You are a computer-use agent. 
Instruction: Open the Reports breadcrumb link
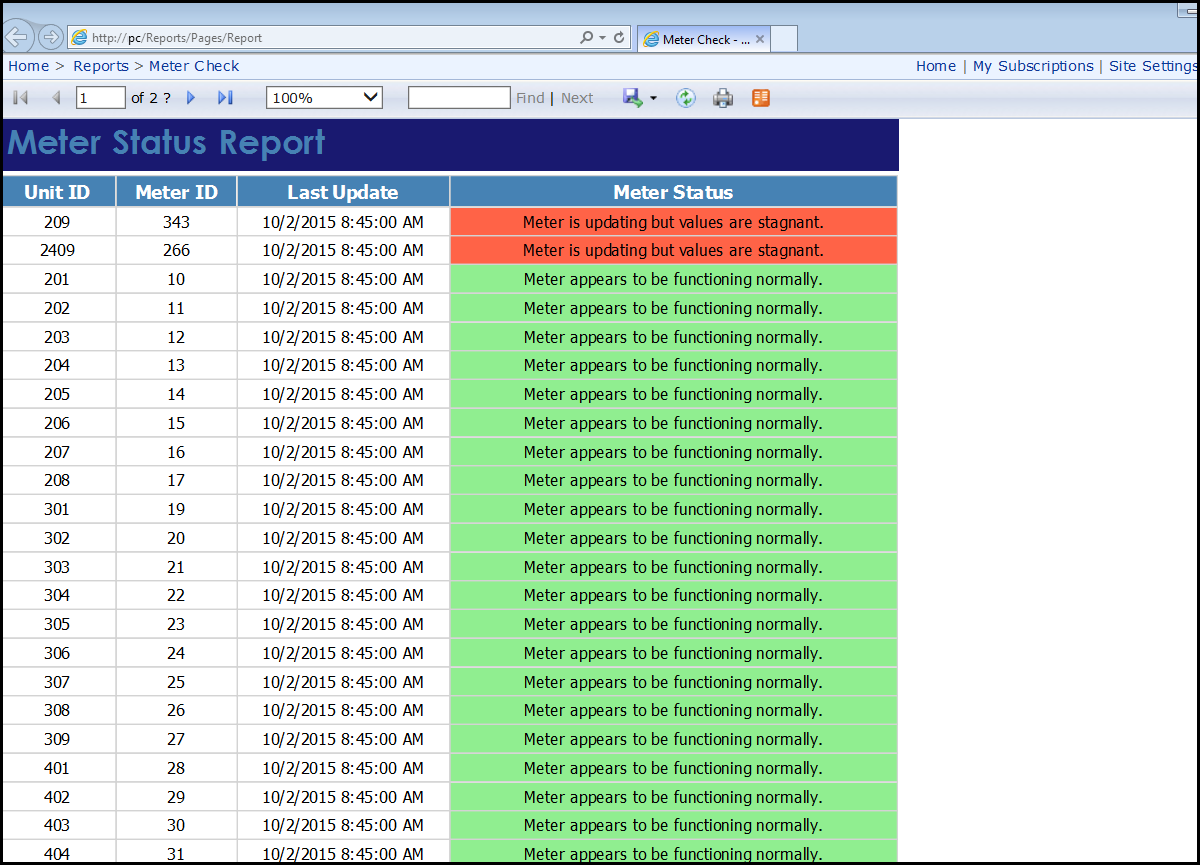(x=101, y=66)
